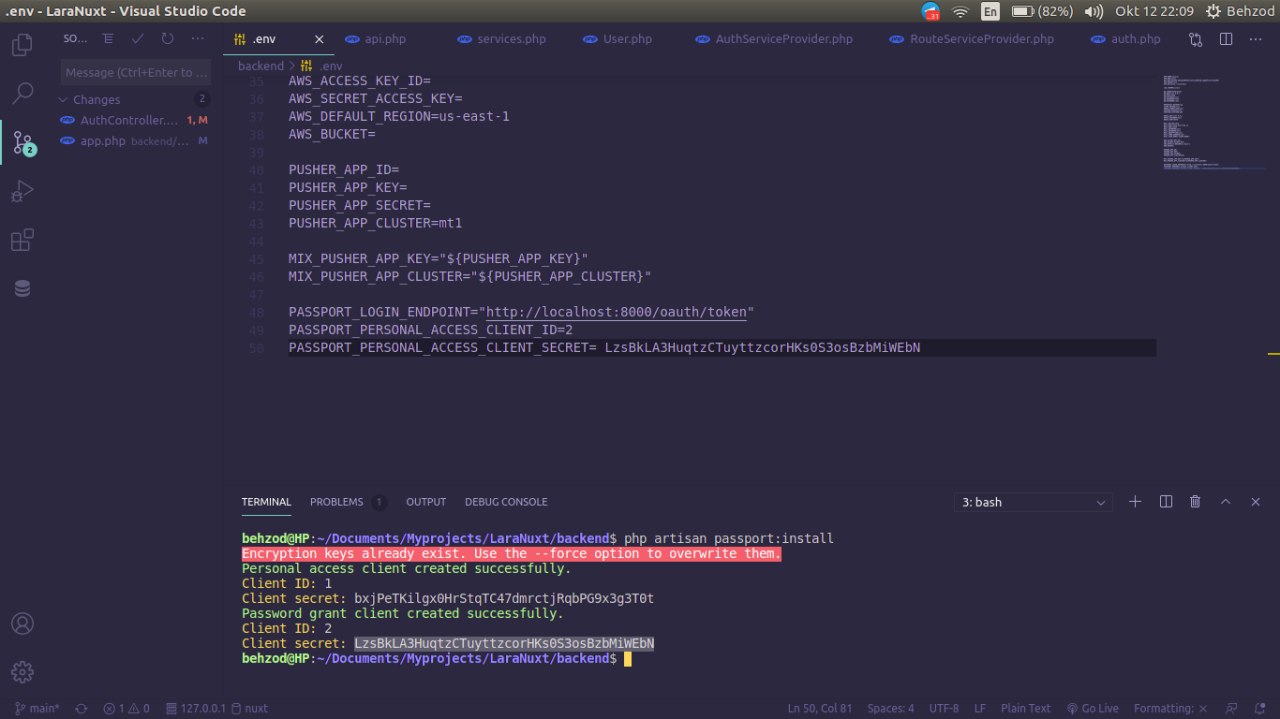The image size is (1280, 719).
Task: Open source control more actions menu
Action: pyautogui.click(x=196, y=39)
